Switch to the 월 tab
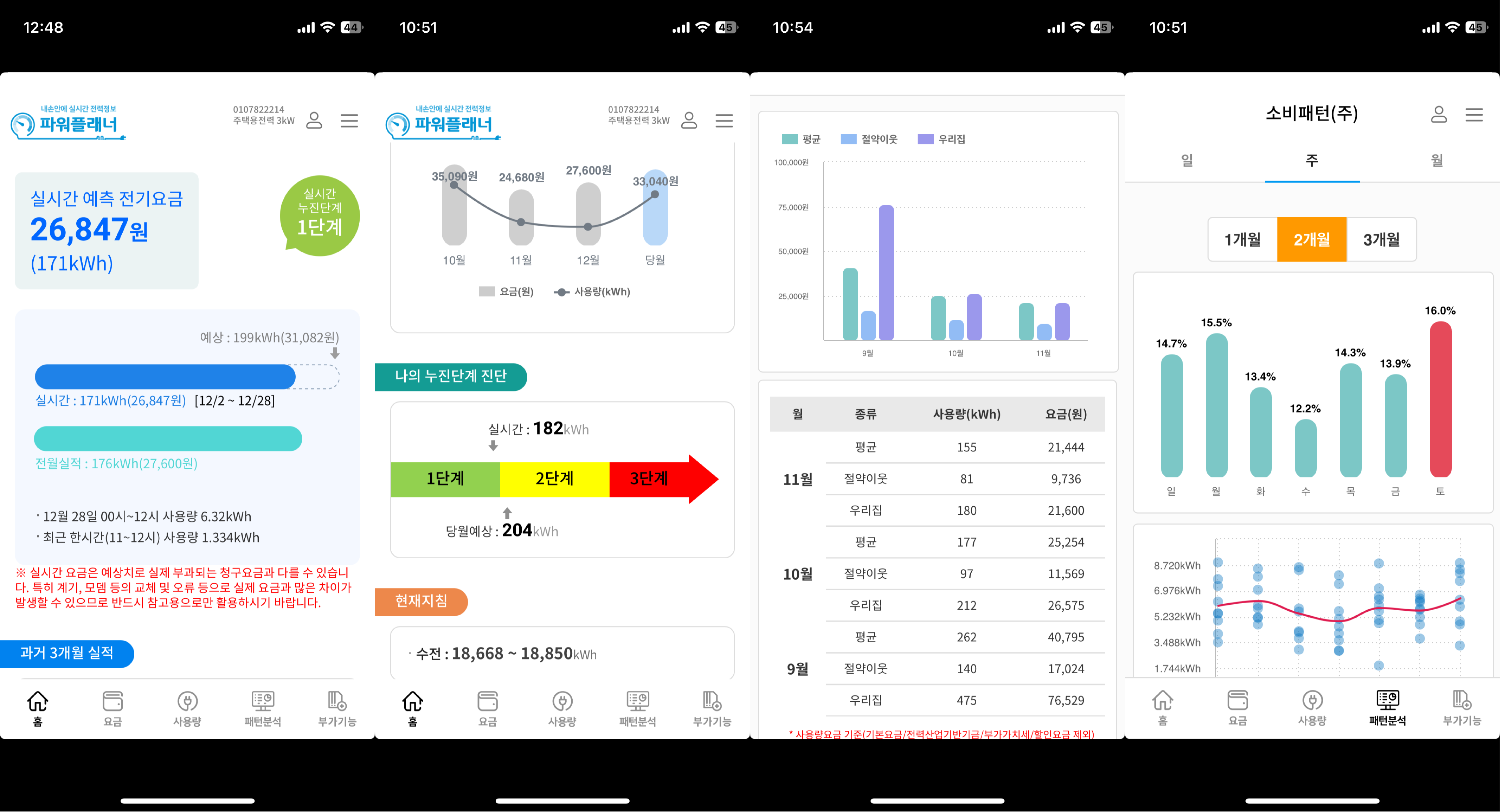Screen dimensions: 1500x812 (x=1436, y=160)
